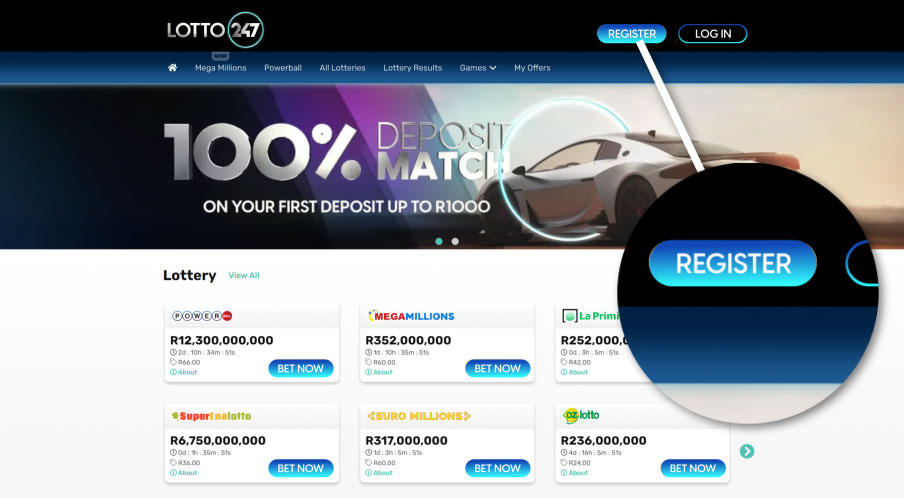Select the first banner slide dot
The height and width of the screenshot is (498, 904).
click(439, 242)
